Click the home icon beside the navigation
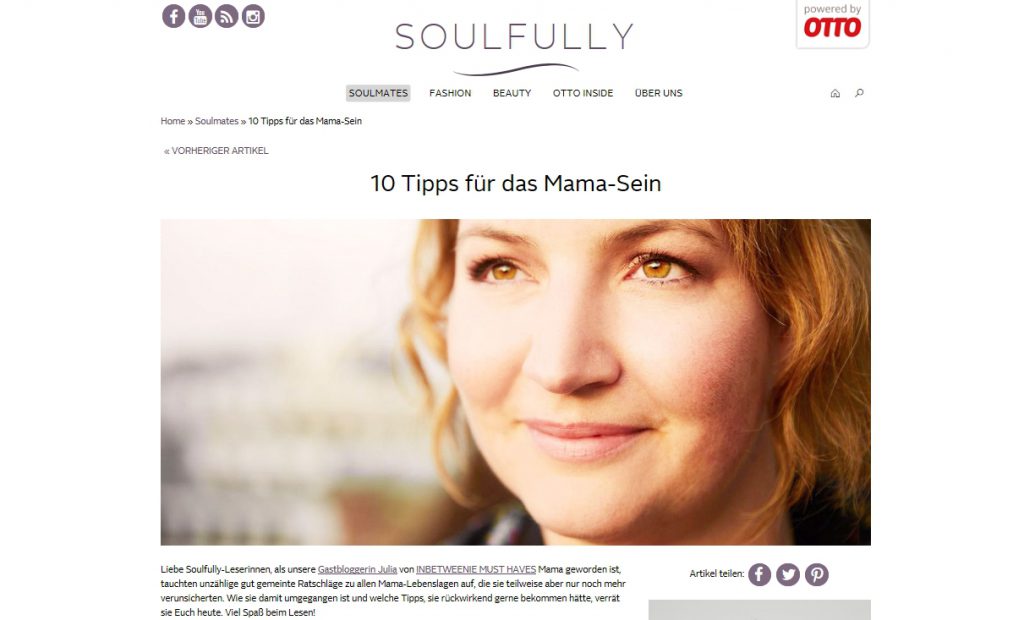The width and height of the screenshot is (1024, 620). click(835, 93)
